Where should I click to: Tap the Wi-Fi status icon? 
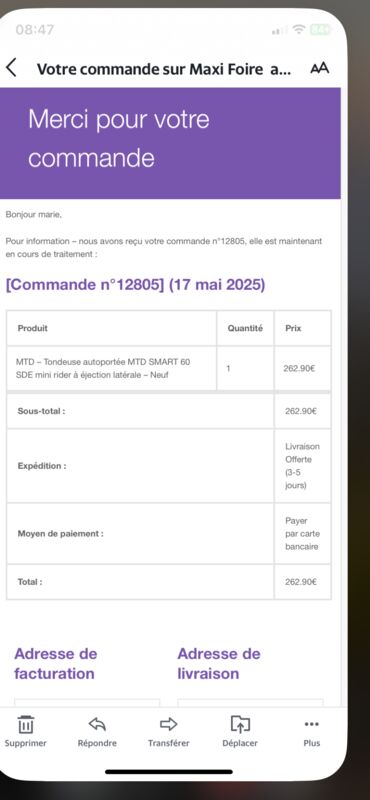[x=299, y=30]
